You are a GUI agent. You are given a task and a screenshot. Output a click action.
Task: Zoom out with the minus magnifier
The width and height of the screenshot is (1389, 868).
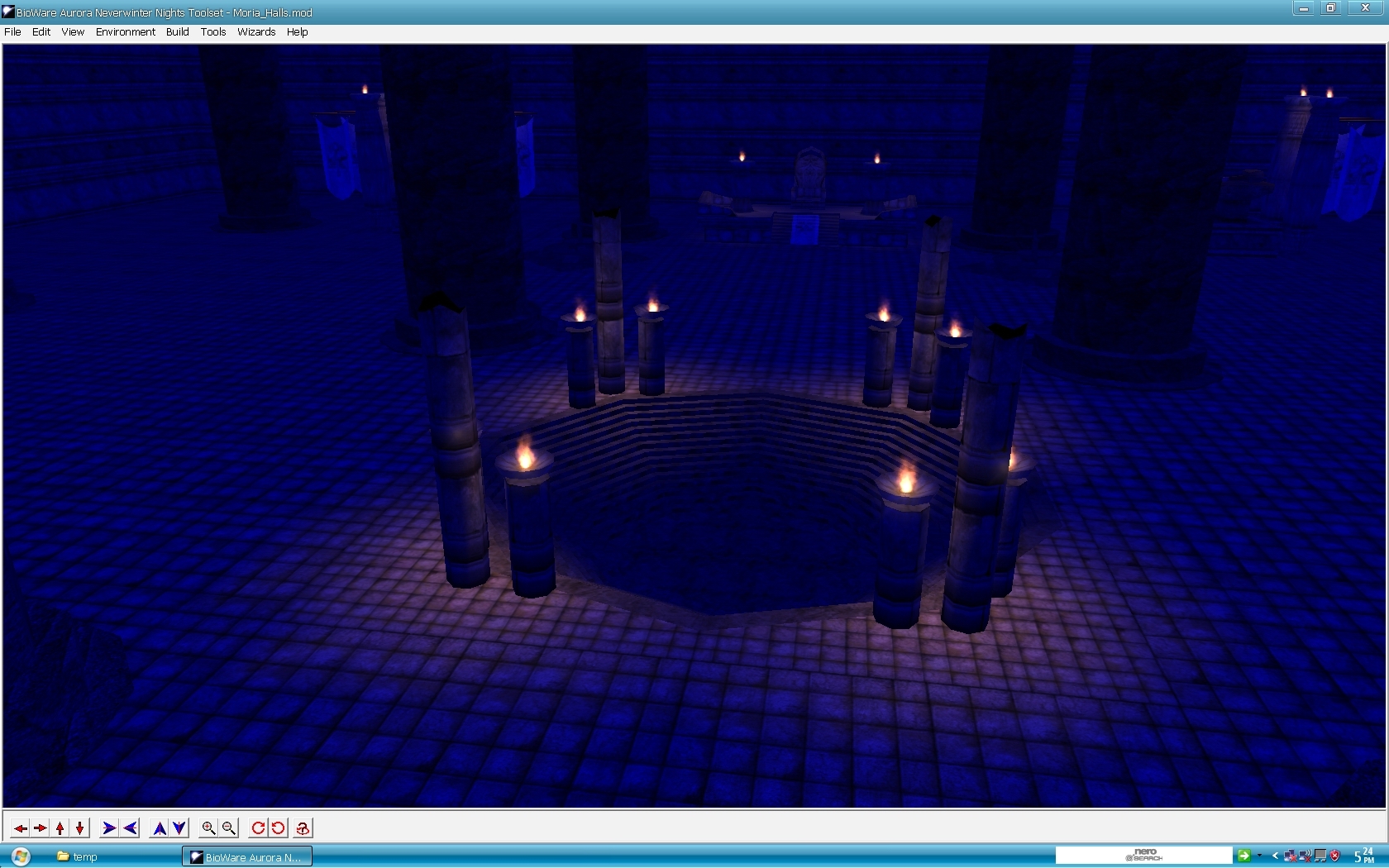tap(229, 828)
